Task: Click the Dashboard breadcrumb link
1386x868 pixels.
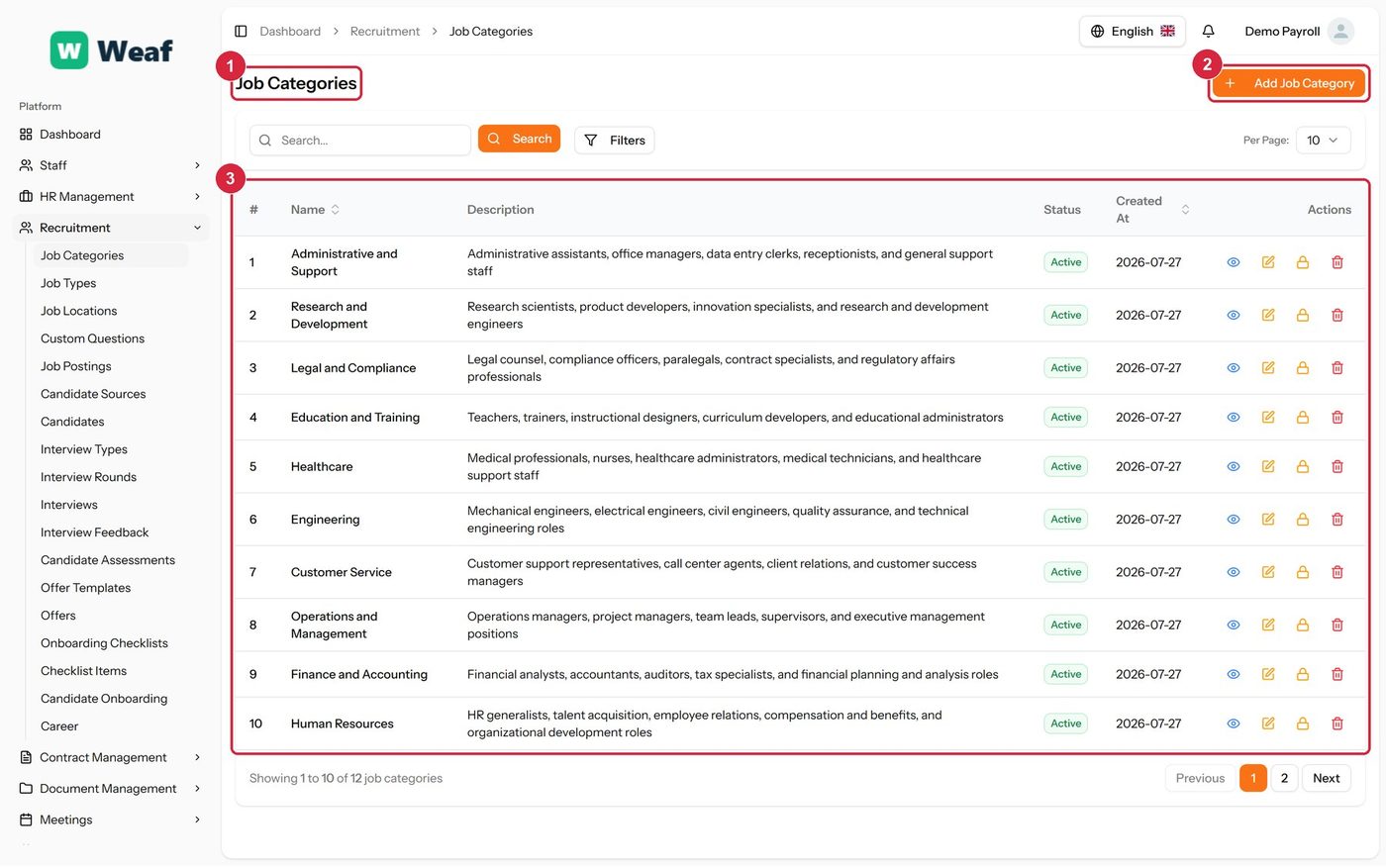Action: (x=290, y=32)
